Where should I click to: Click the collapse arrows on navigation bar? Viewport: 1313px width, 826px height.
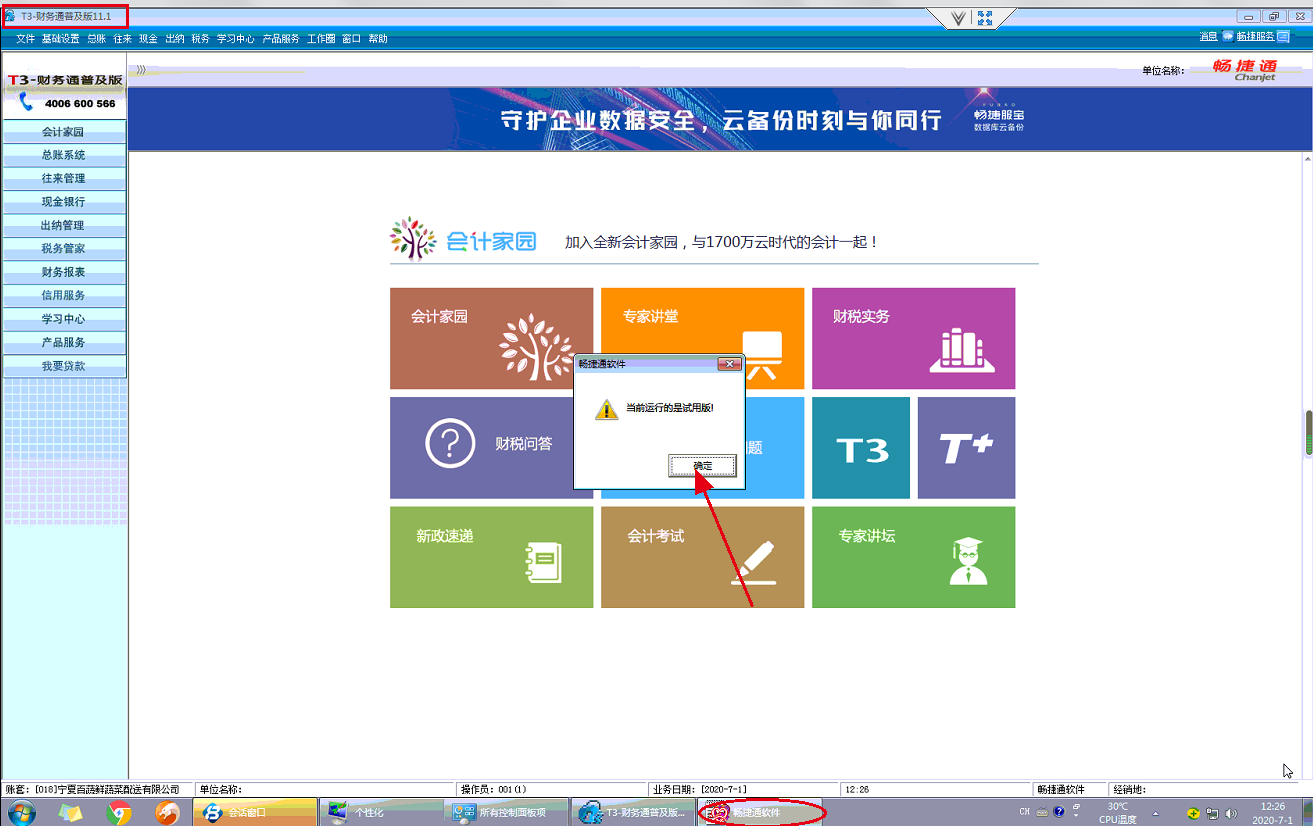coord(141,70)
